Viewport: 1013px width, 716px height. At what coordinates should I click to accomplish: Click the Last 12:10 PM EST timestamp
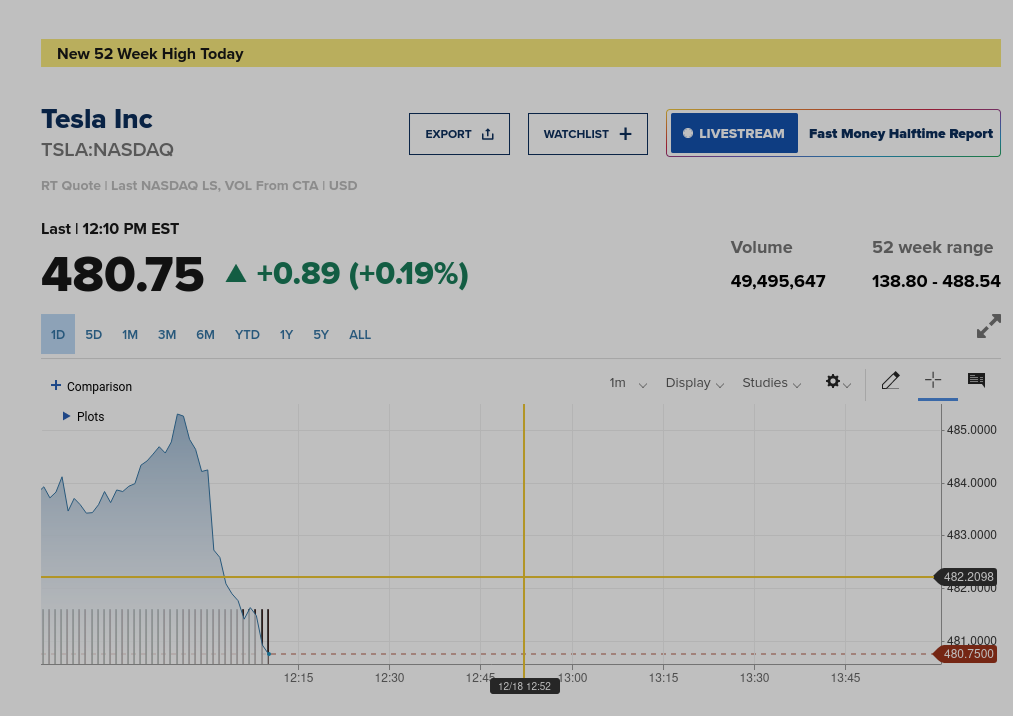[x=110, y=229]
